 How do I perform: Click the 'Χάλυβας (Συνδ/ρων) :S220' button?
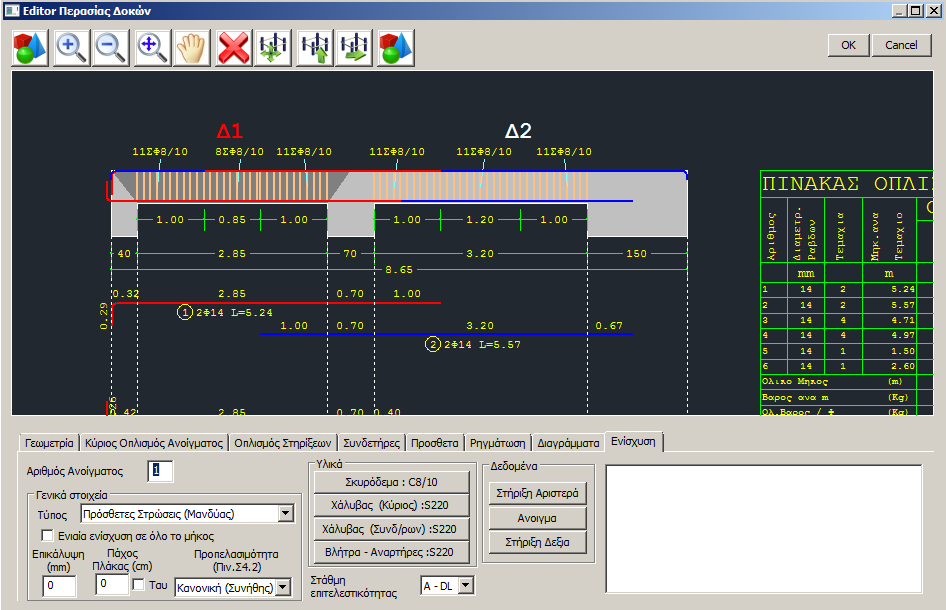coord(392,529)
